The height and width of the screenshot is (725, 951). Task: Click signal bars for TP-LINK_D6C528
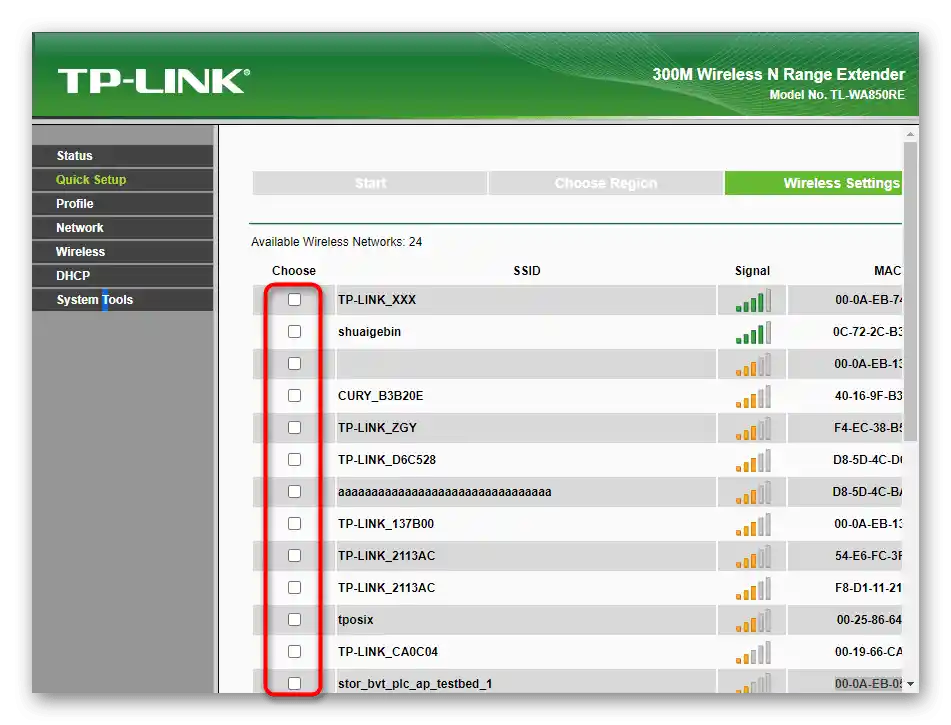[753, 460]
